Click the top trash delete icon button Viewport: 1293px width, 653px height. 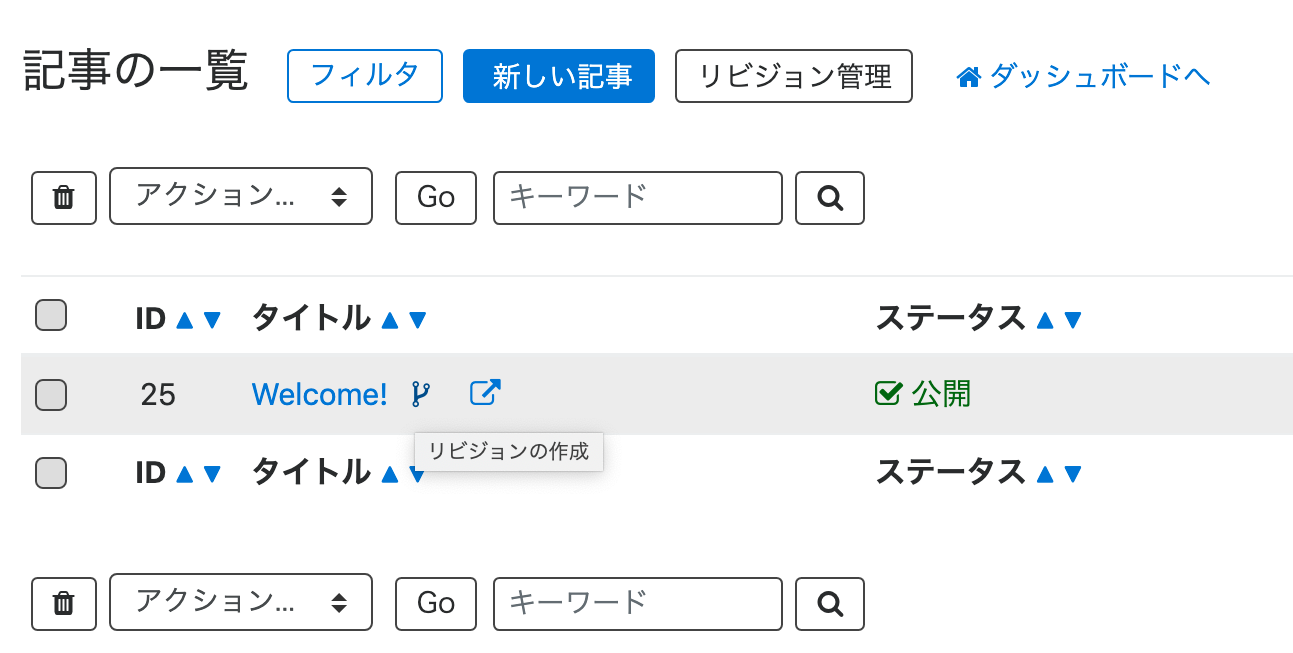tap(64, 198)
